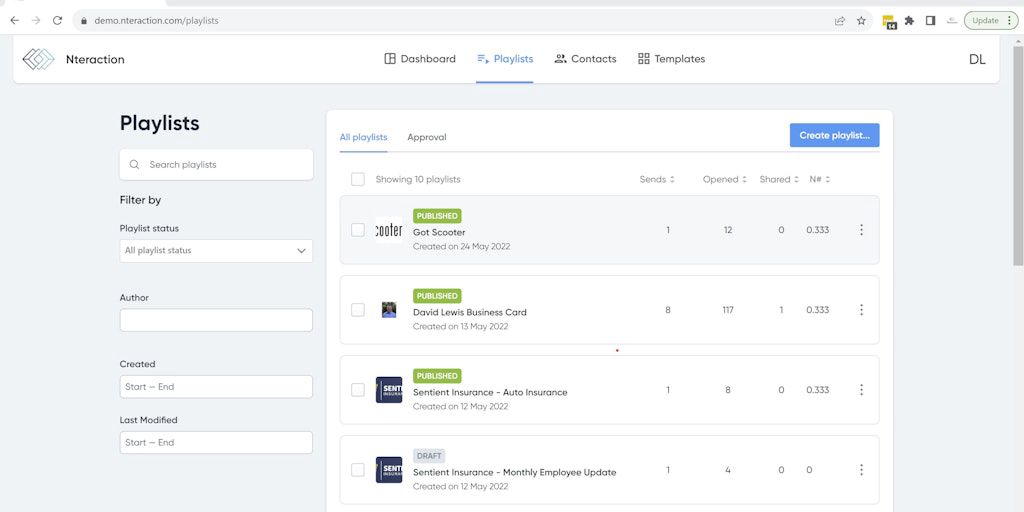Image resolution: width=1024 pixels, height=512 pixels.
Task: Select the David Lewis Business Card checkbox
Action: 358,310
